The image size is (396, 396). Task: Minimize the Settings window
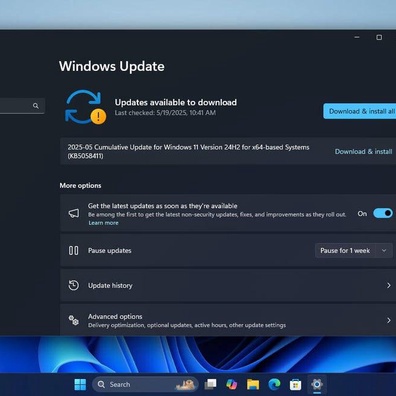[357, 37]
